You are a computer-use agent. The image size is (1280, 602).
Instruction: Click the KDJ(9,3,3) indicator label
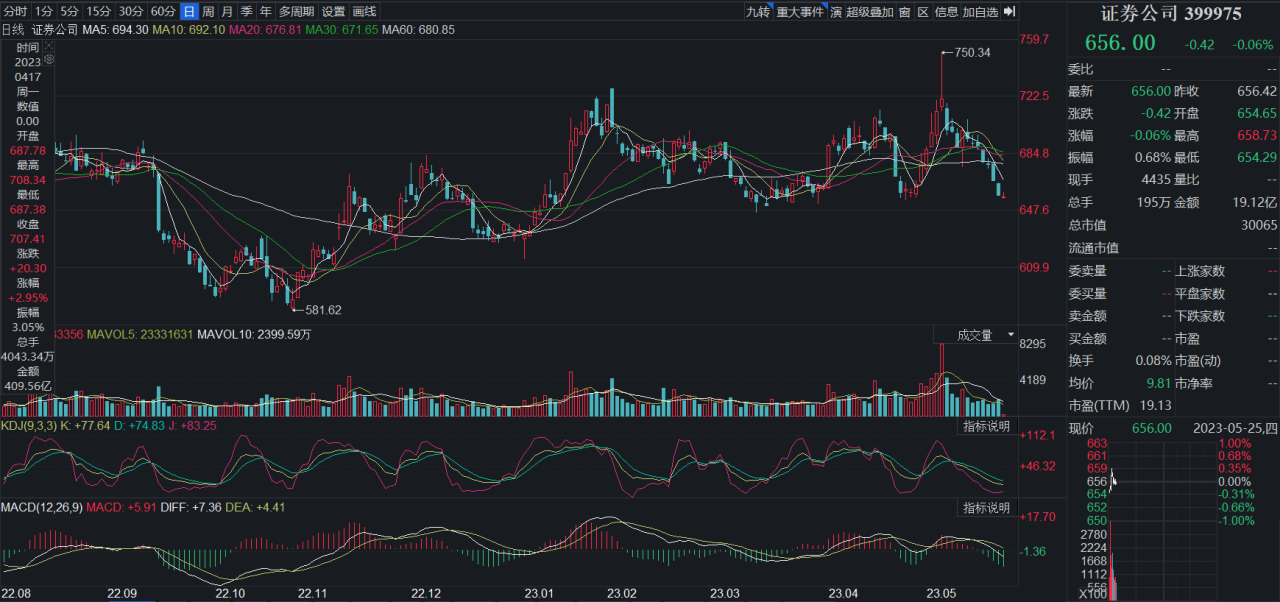31,425
